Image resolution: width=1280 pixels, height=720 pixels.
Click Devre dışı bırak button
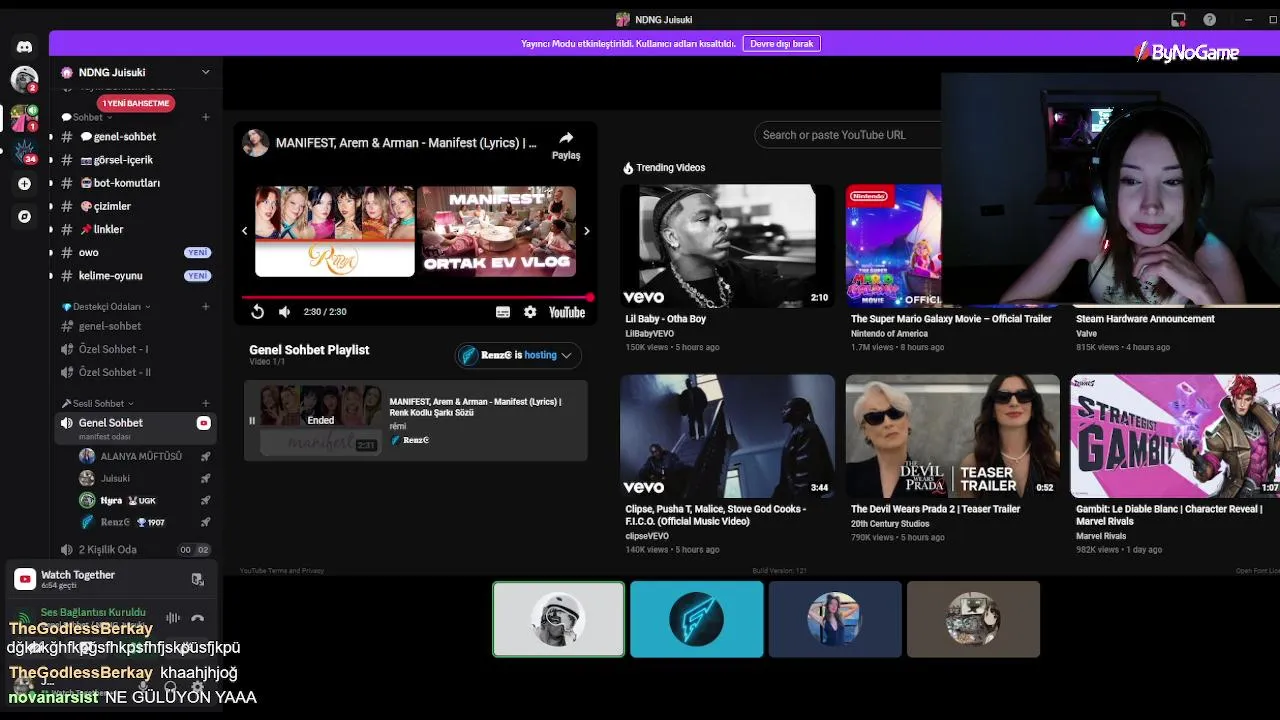(x=782, y=44)
